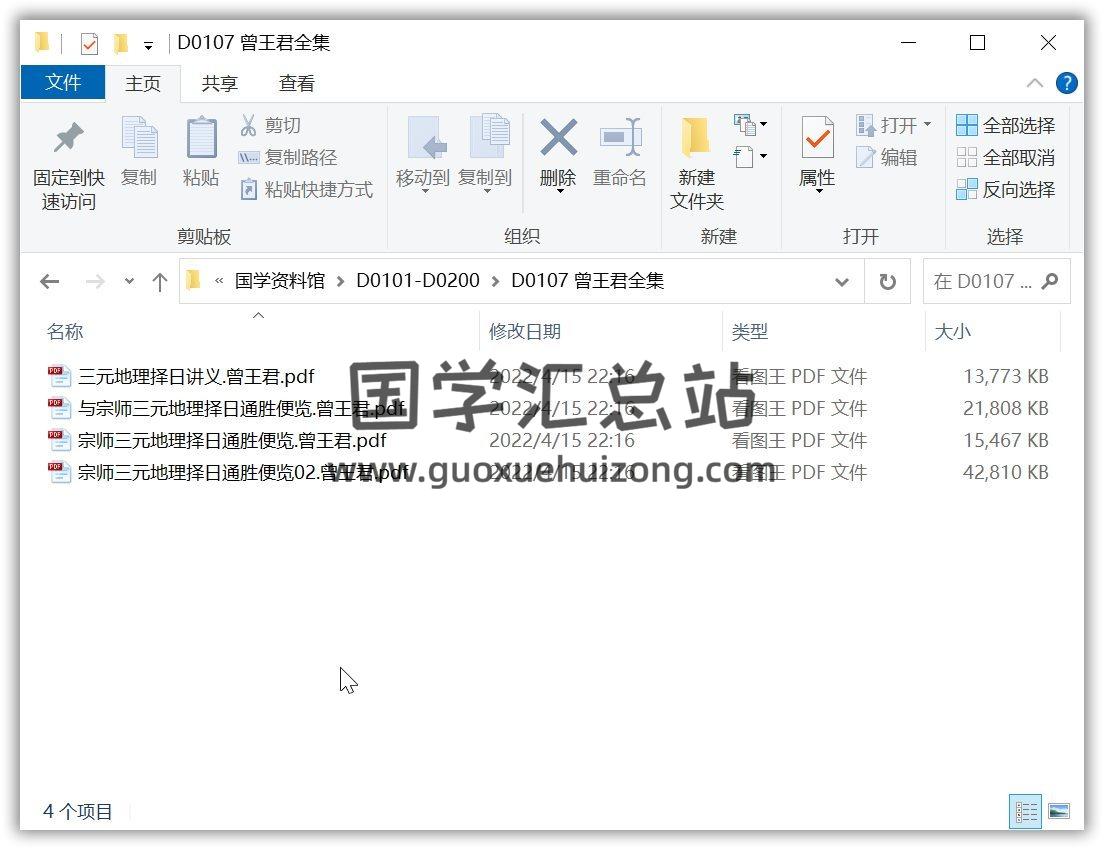
Task: Switch to details list view
Action: pyautogui.click(x=1025, y=811)
